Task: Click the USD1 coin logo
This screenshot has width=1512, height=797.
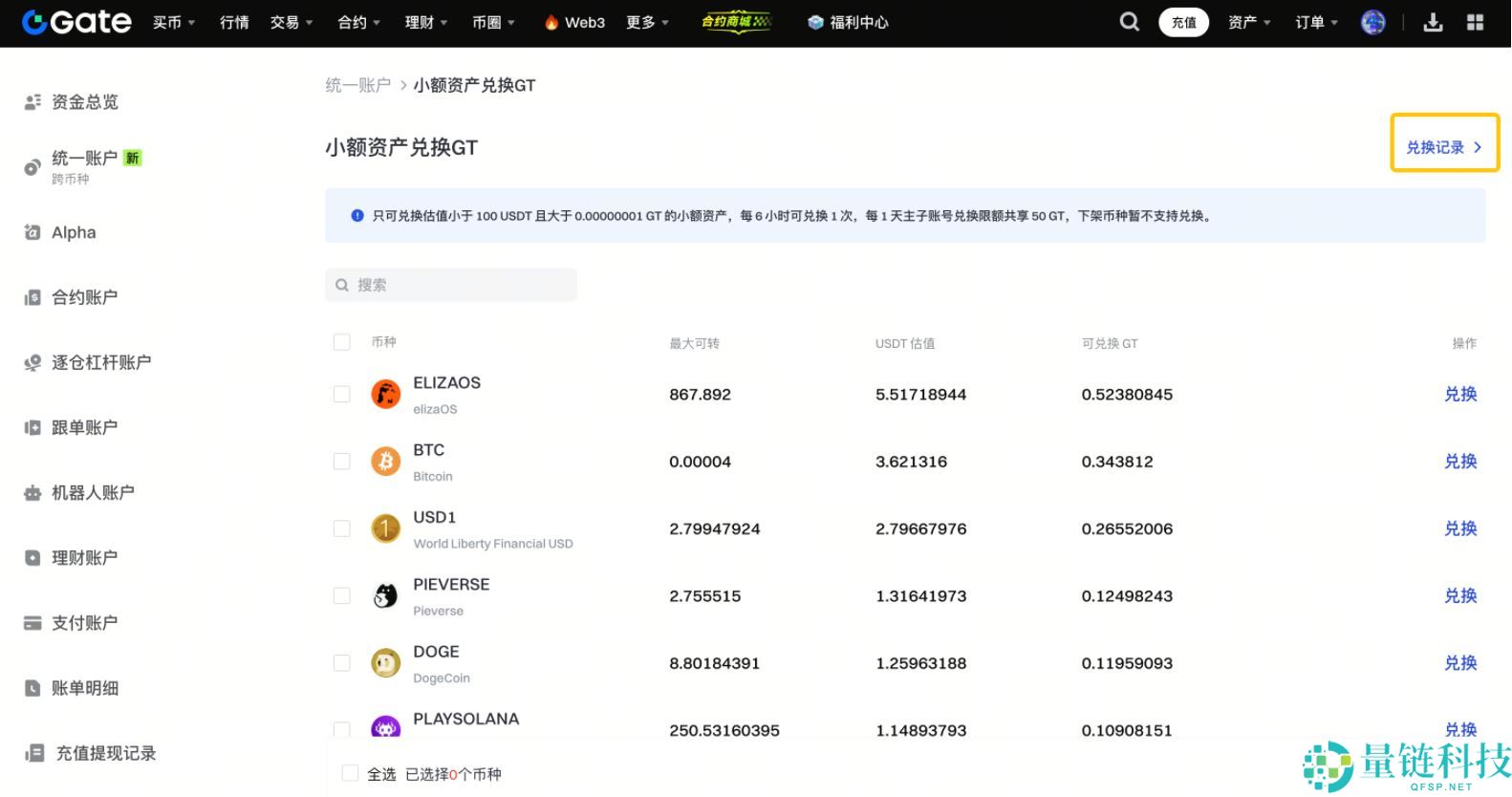Action: (385, 528)
